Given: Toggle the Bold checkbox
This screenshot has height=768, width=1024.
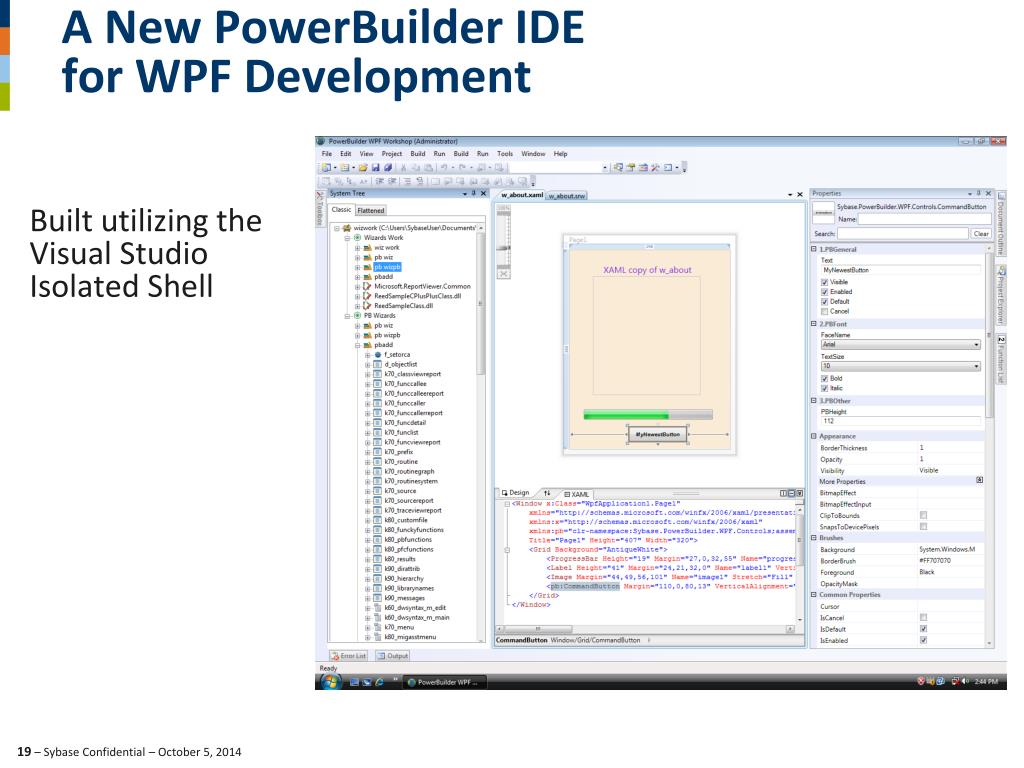Looking at the screenshot, I should [824, 379].
